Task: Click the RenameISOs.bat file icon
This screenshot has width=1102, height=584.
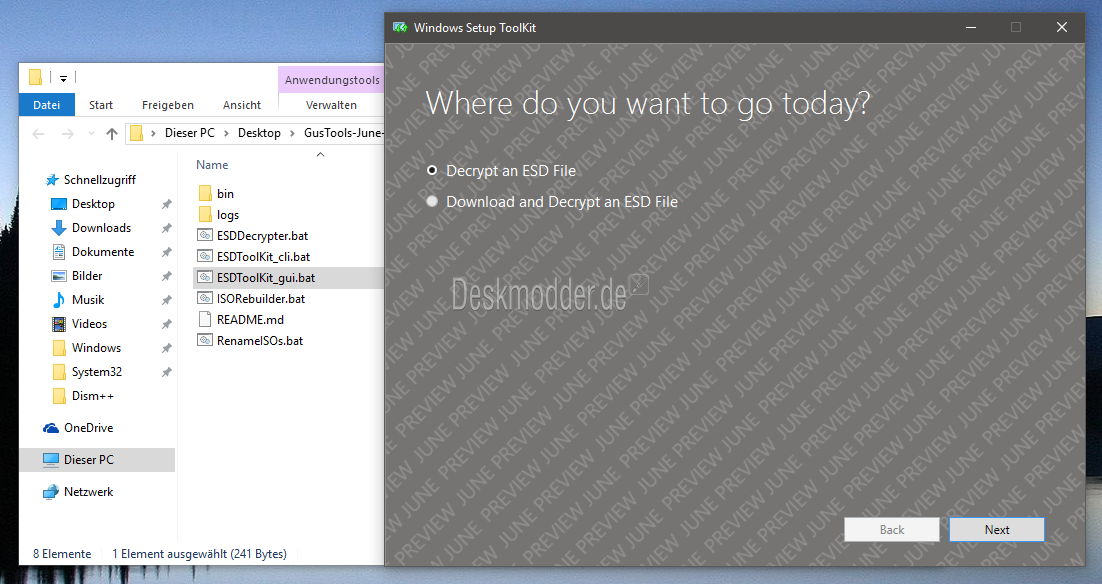Action: tap(205, 341)
